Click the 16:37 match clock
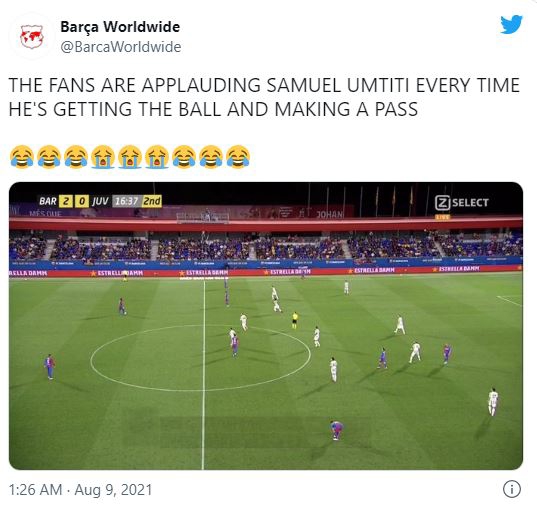Image resolution: width=537 pixels, height=507 pixels. [126, 201]
